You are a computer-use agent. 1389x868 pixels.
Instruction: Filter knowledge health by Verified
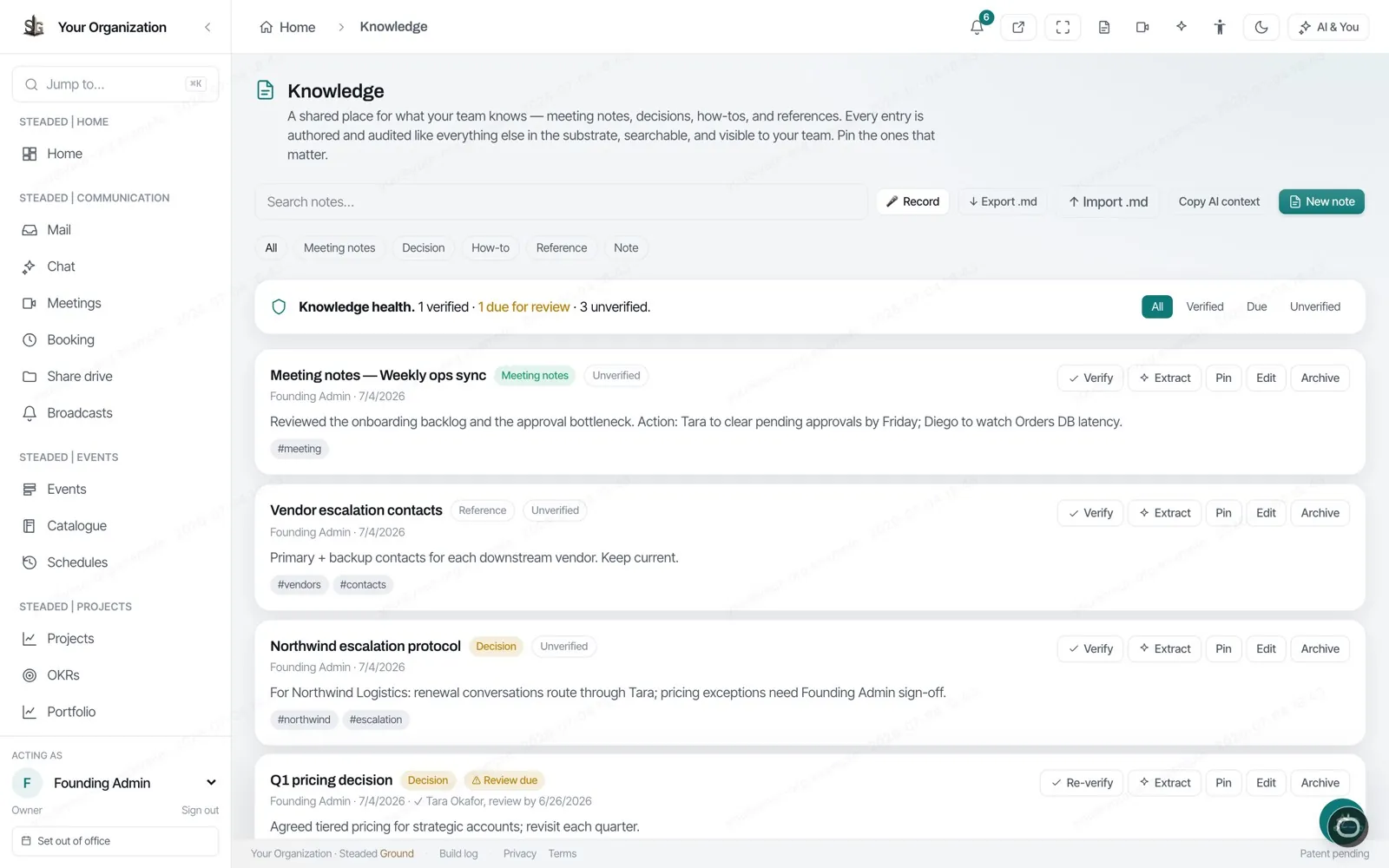[1204, 306]
